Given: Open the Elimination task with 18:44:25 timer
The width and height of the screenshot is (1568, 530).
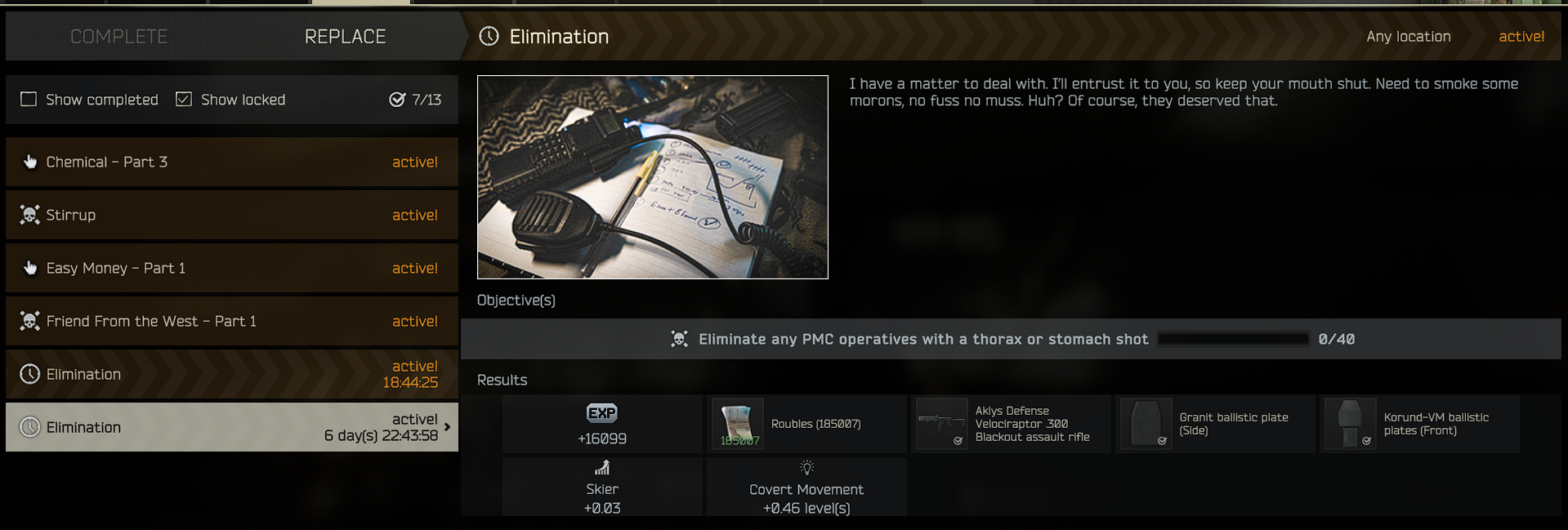Looking at the screenshot, I should (x=232, y=374).
